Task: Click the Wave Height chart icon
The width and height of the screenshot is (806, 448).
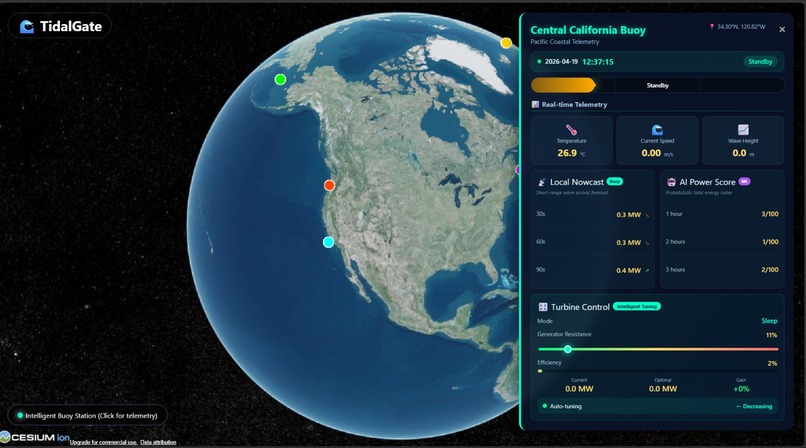Action: [x=743, y=129]
